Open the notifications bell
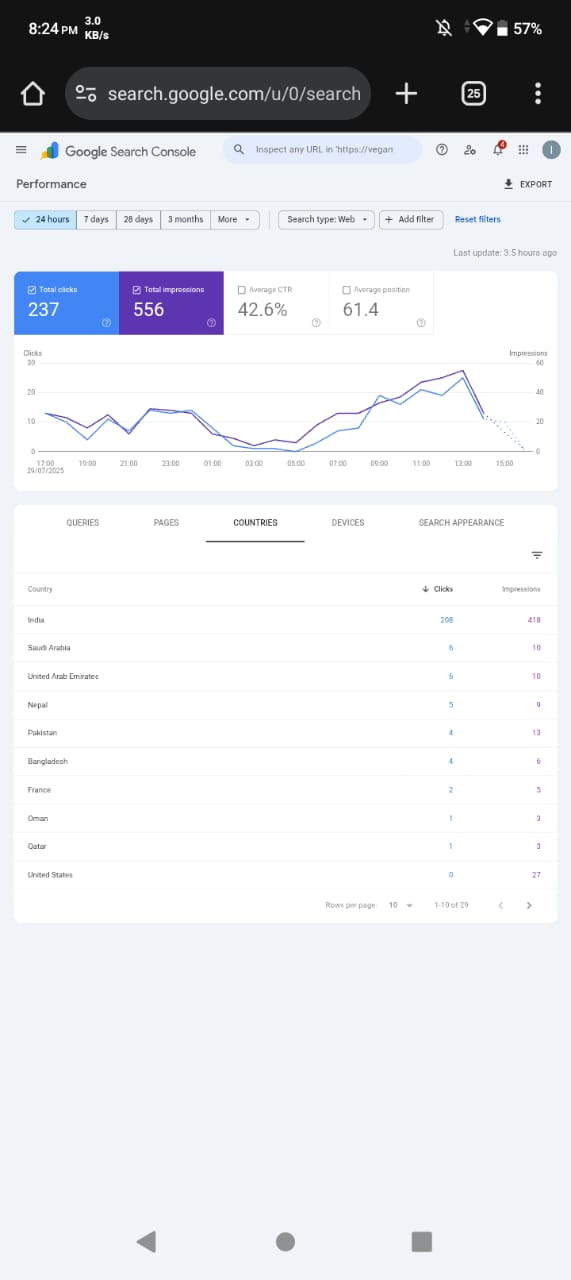 498,149
